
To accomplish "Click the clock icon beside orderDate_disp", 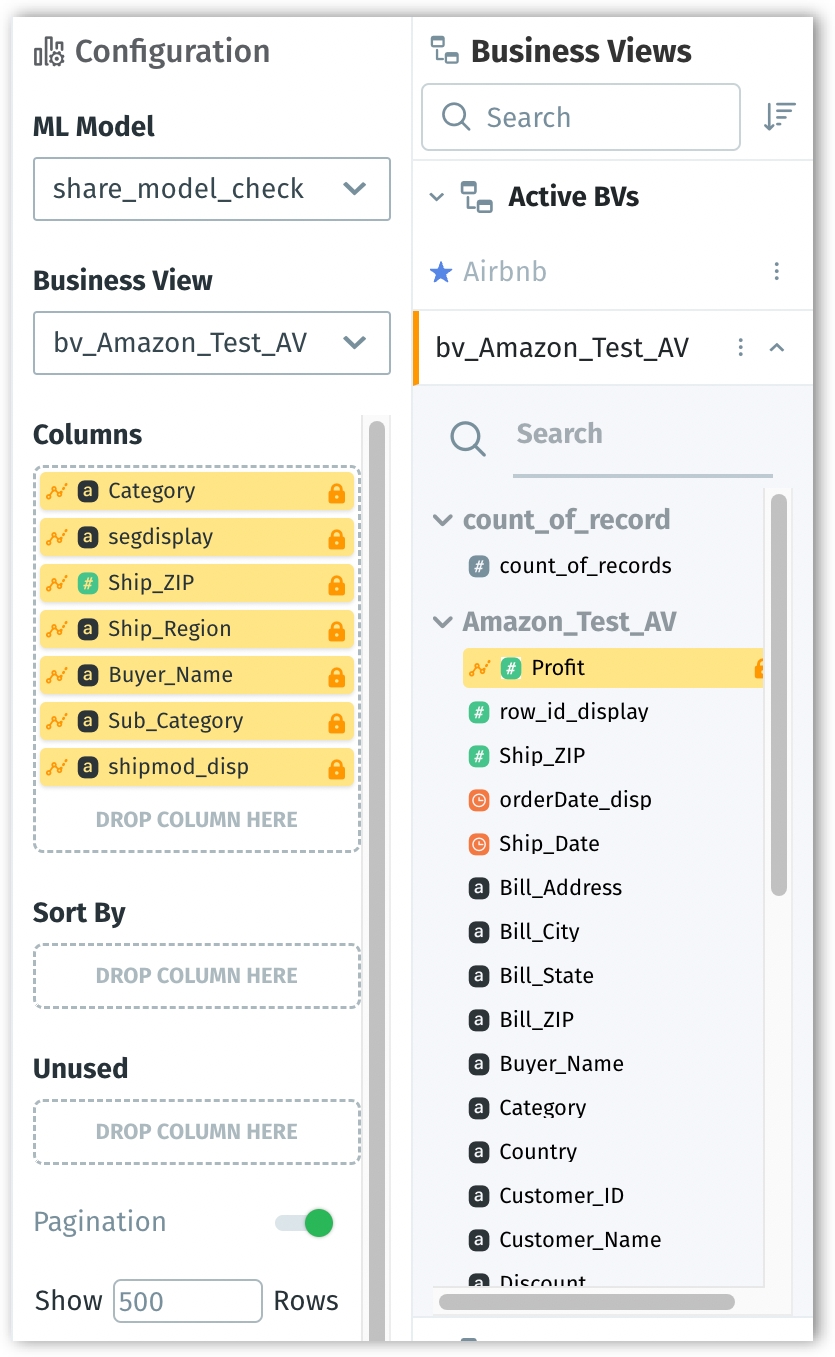I will 479,800.
